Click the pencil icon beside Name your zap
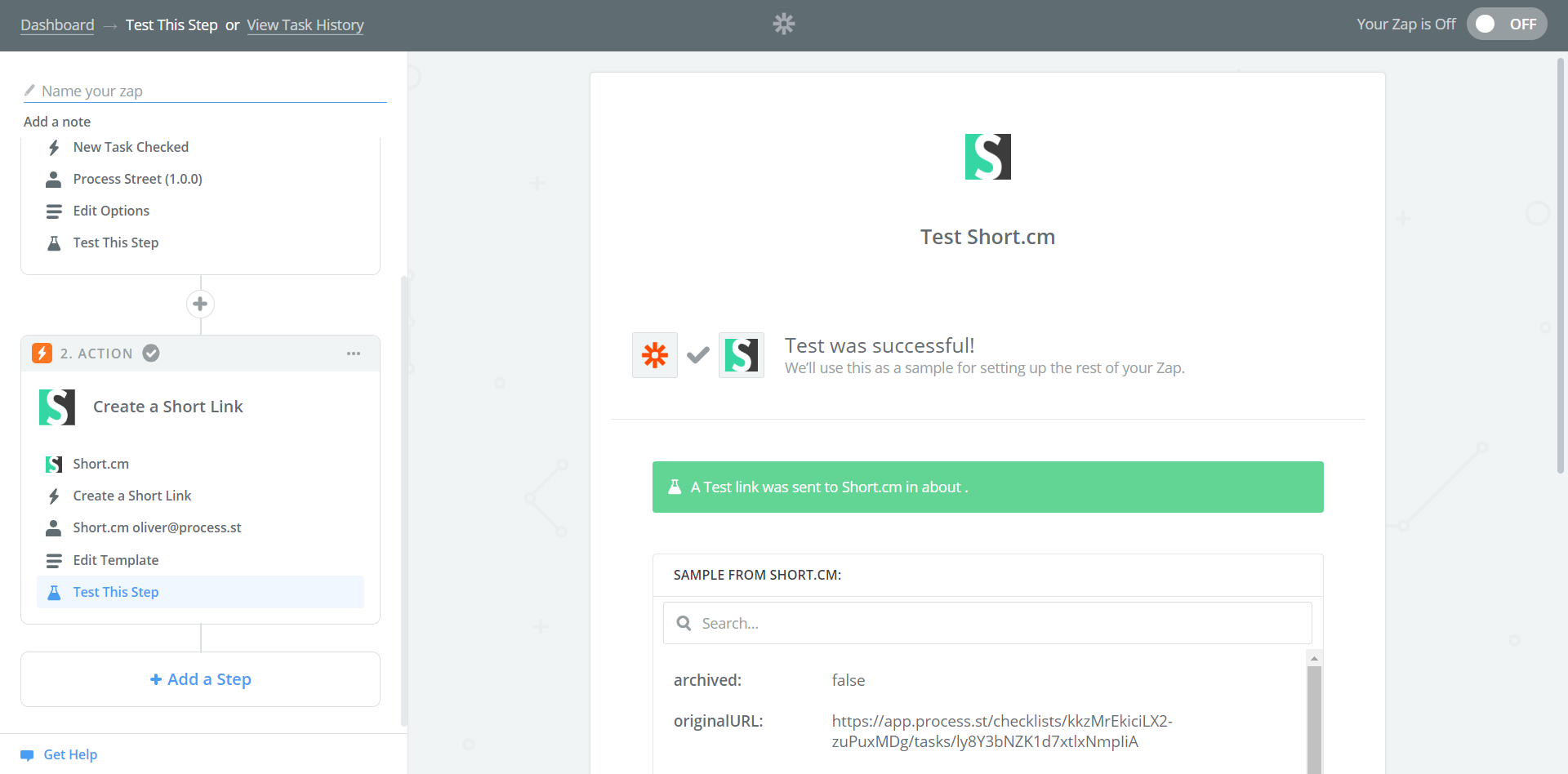Screen dimensions: 1568x774 29,90
